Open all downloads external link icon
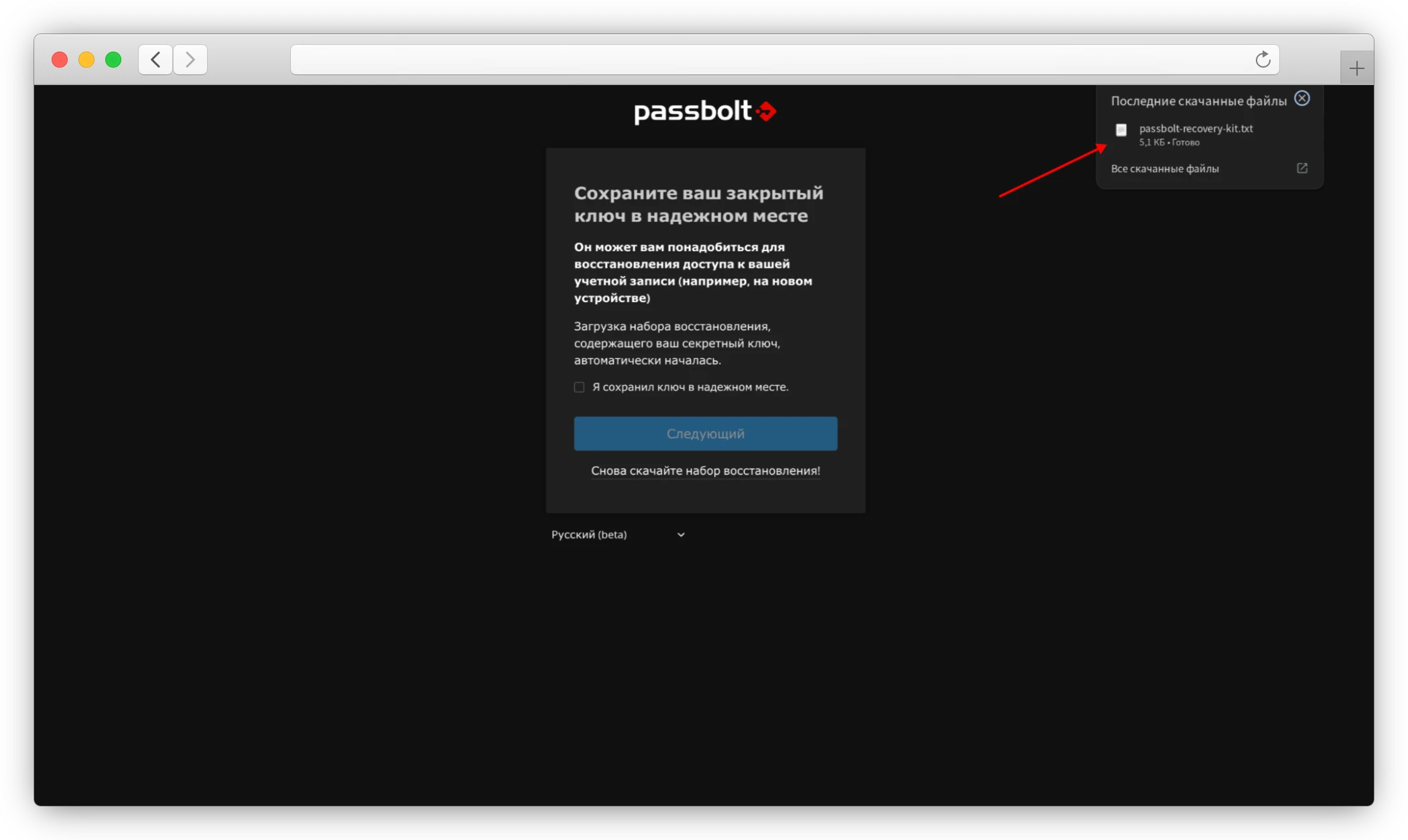 (1301, 168)
